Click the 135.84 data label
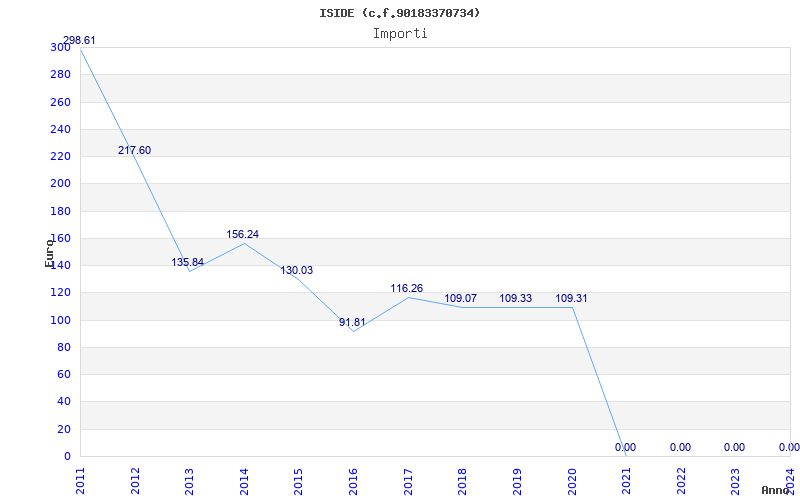 coord(187,262)
